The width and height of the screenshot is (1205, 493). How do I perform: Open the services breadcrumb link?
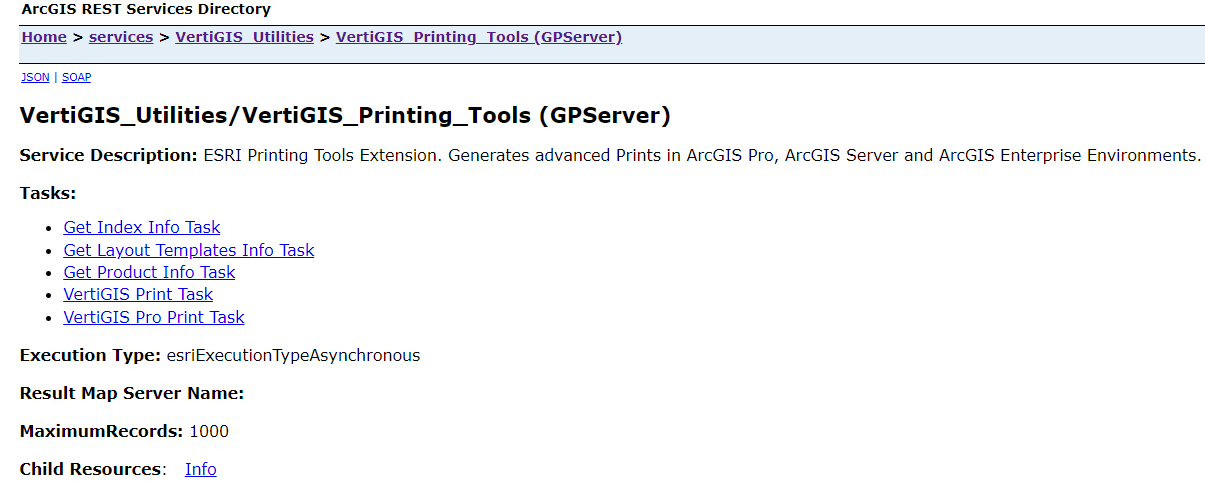(x=121, y=37)
